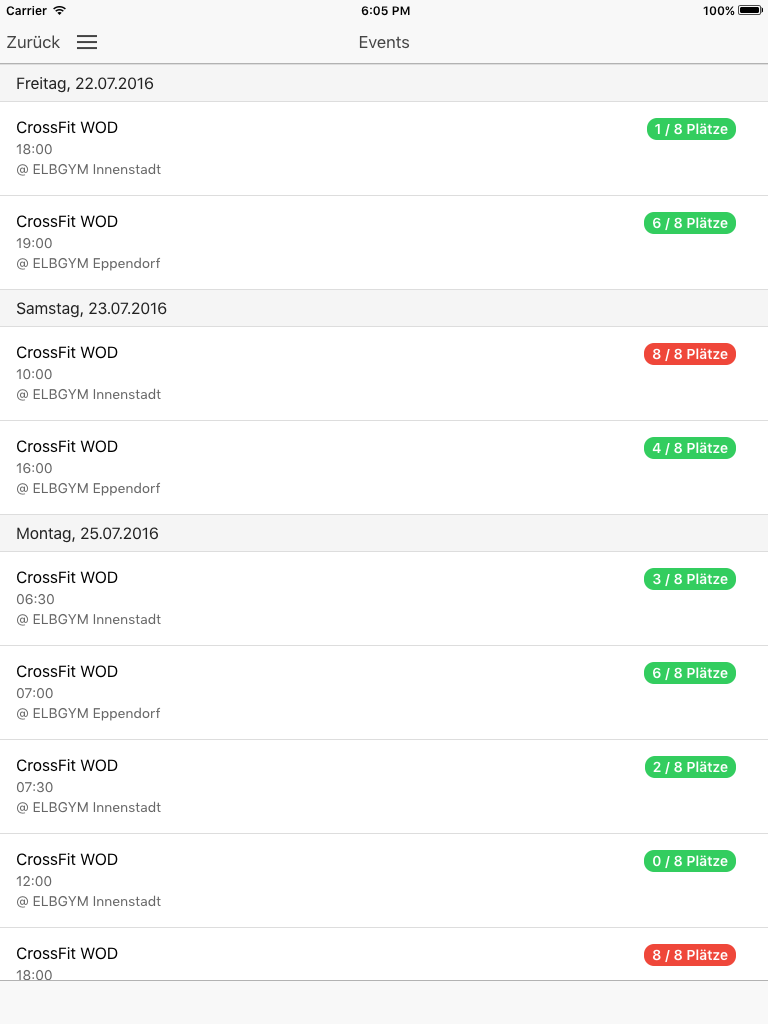This screenshot has height=1024, width=768.
Task: Open the hamburger menu icon
Action: tap(87, 42)
